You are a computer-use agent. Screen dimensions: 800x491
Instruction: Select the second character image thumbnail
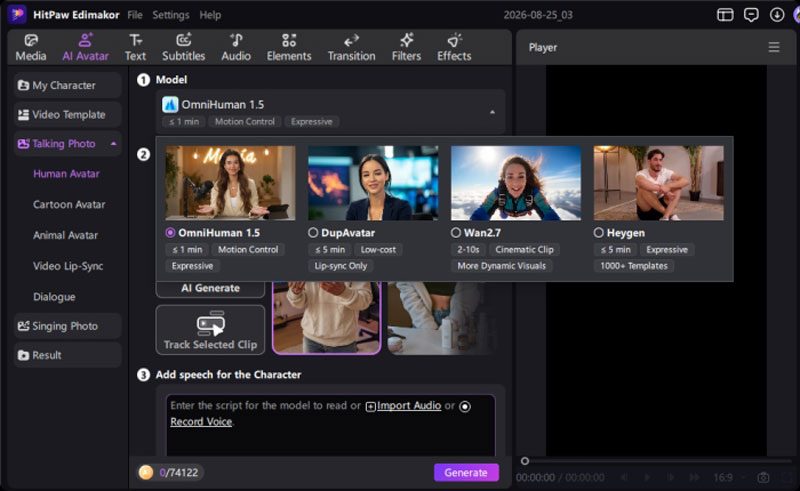[442, 318]
